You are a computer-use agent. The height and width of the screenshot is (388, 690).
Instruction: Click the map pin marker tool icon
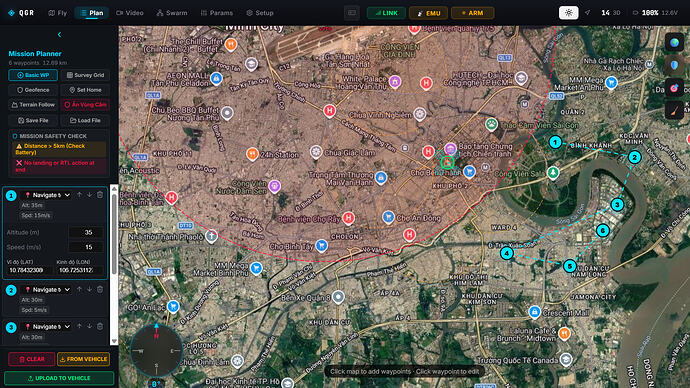pos(674,65)
